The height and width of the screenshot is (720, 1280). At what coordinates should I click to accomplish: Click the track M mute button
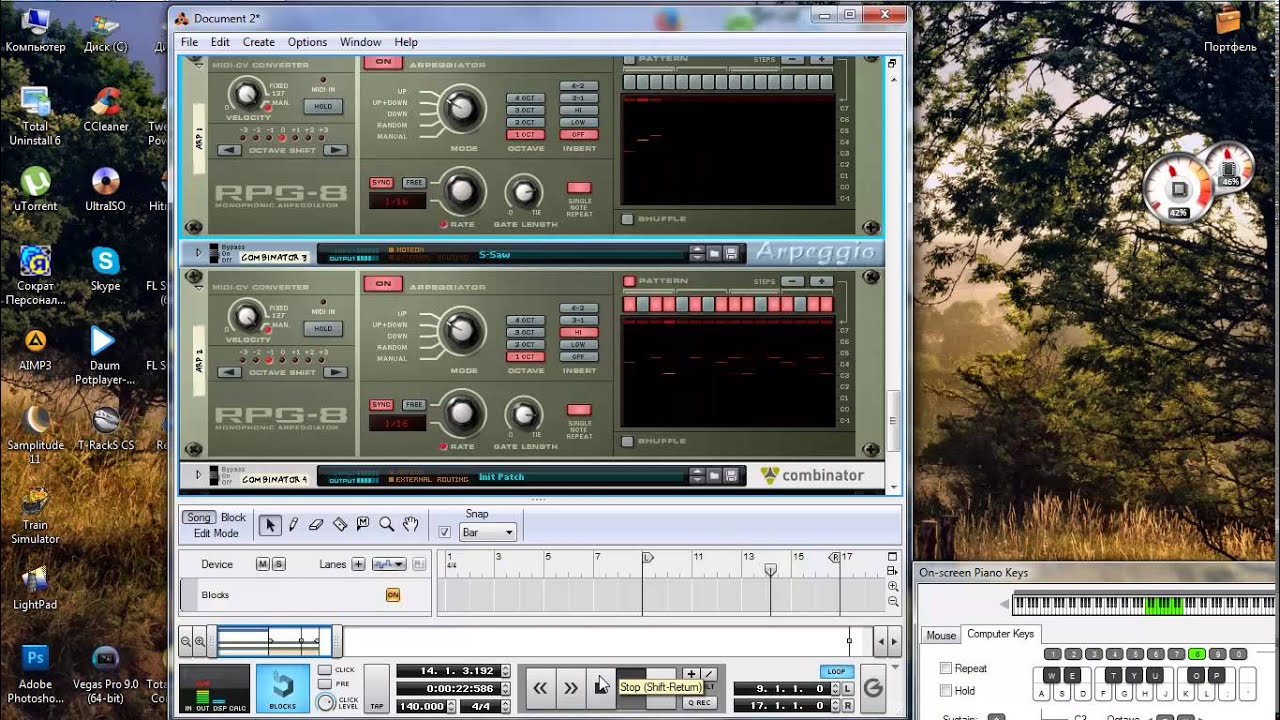coord(262,564)
